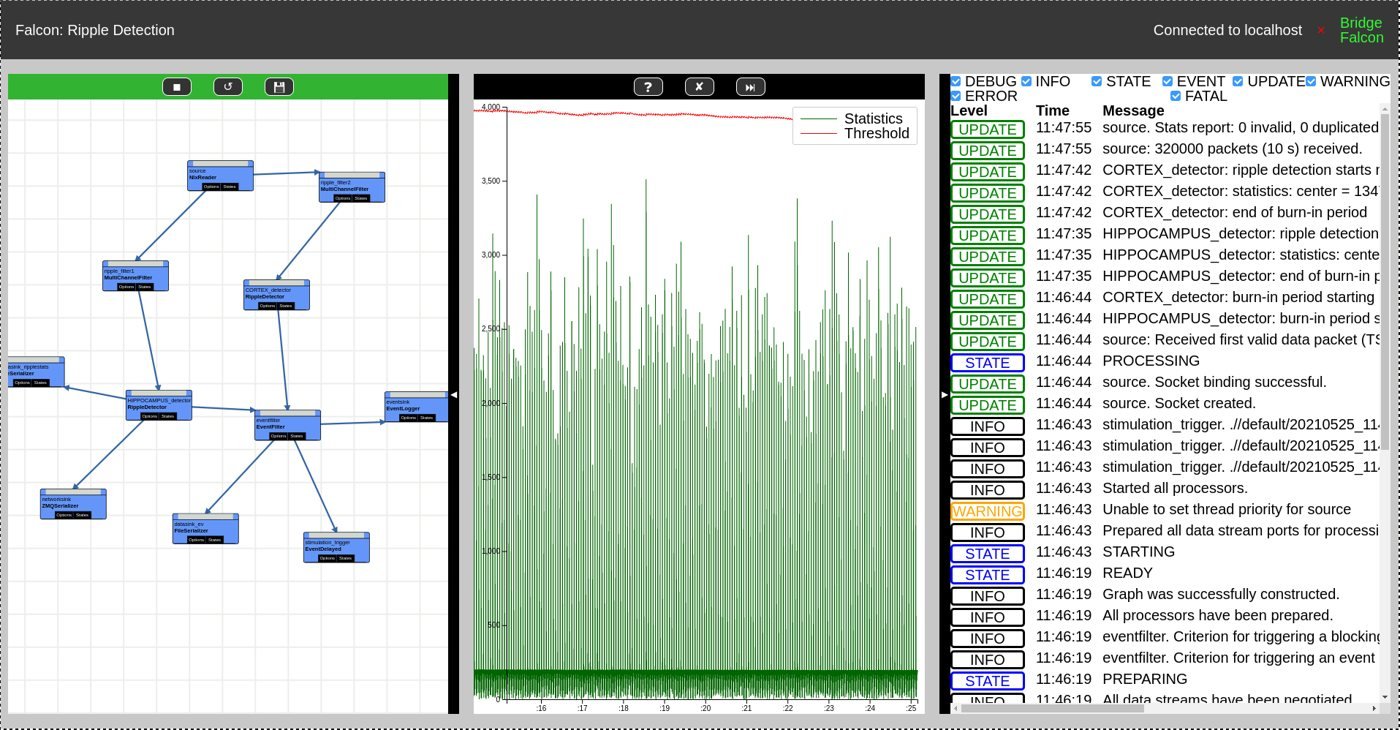The height and width of the screenshot is (730, 1400).
Task: Disable the FATAL log filter
Action: point(1176,96)
